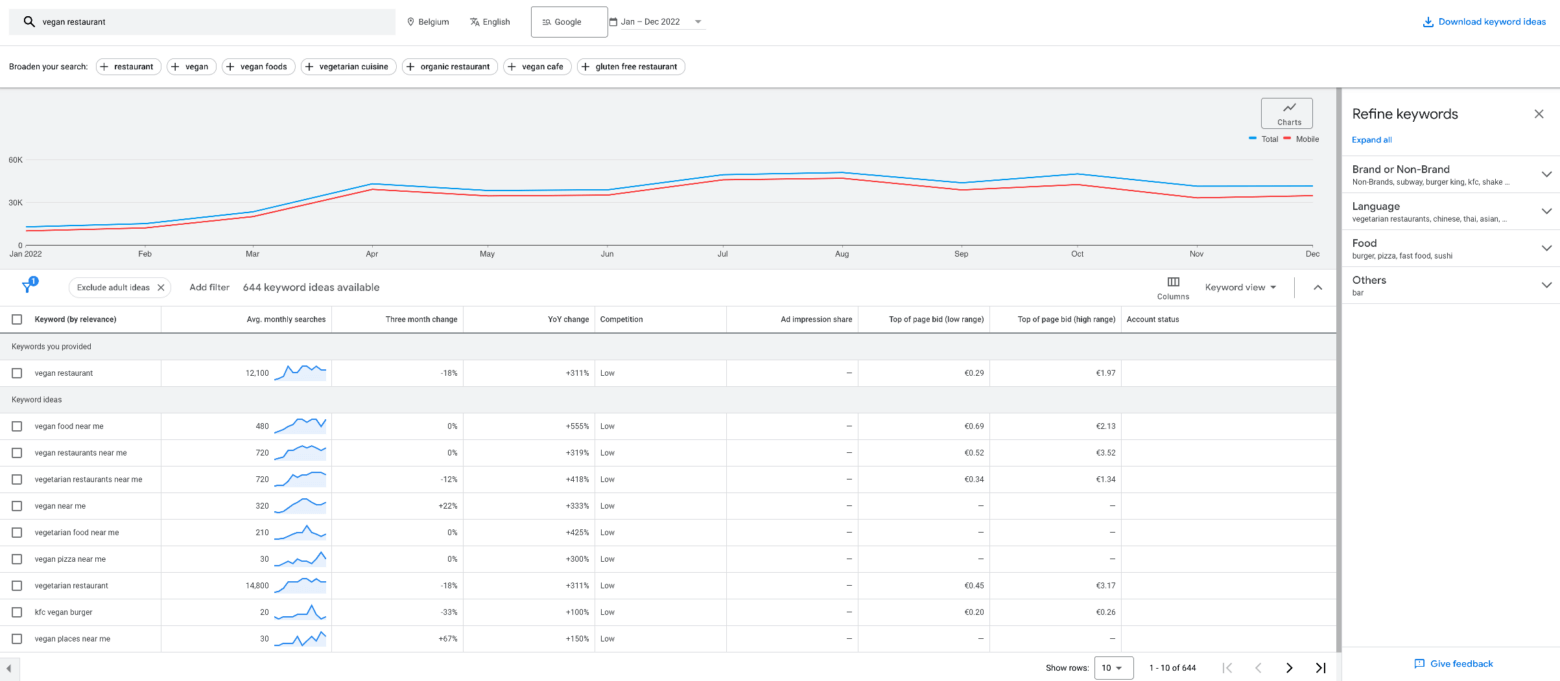1560x681 pixels.
Task: Click the Expand all link in Refine keywords
Action: [x=1371, y=140]
